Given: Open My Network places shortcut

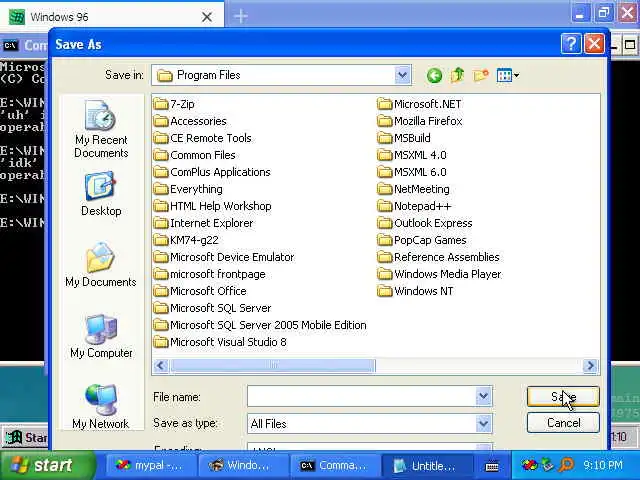Looking at the screenshot, I should pyautogui.click(x=101, y=407).
